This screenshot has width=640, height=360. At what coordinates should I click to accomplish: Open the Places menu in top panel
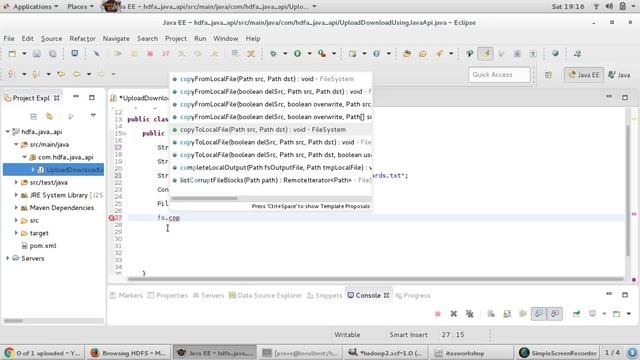(80, 7)
